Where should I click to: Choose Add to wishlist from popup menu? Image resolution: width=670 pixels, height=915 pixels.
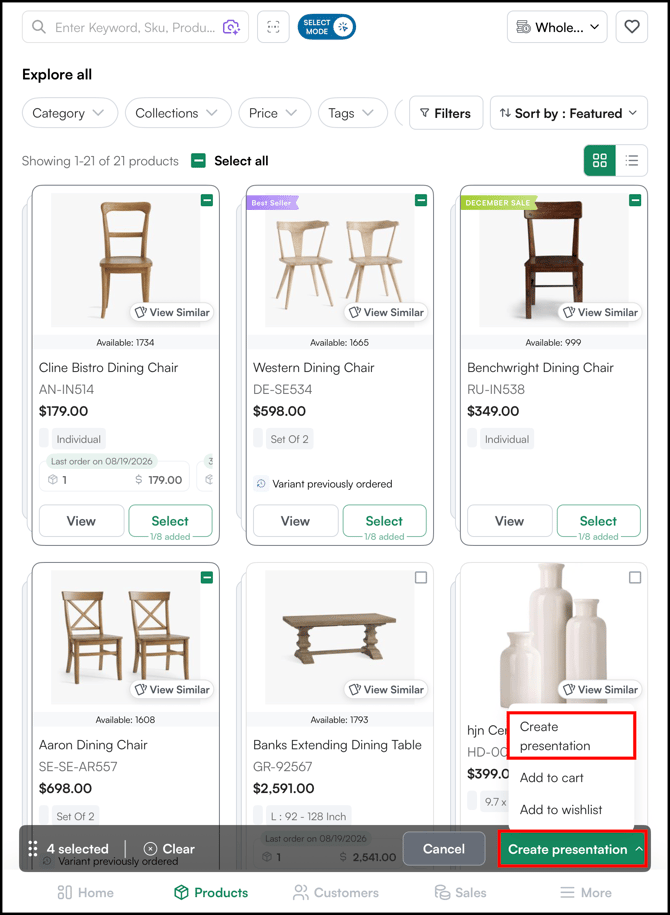click(x=561, y=810)
